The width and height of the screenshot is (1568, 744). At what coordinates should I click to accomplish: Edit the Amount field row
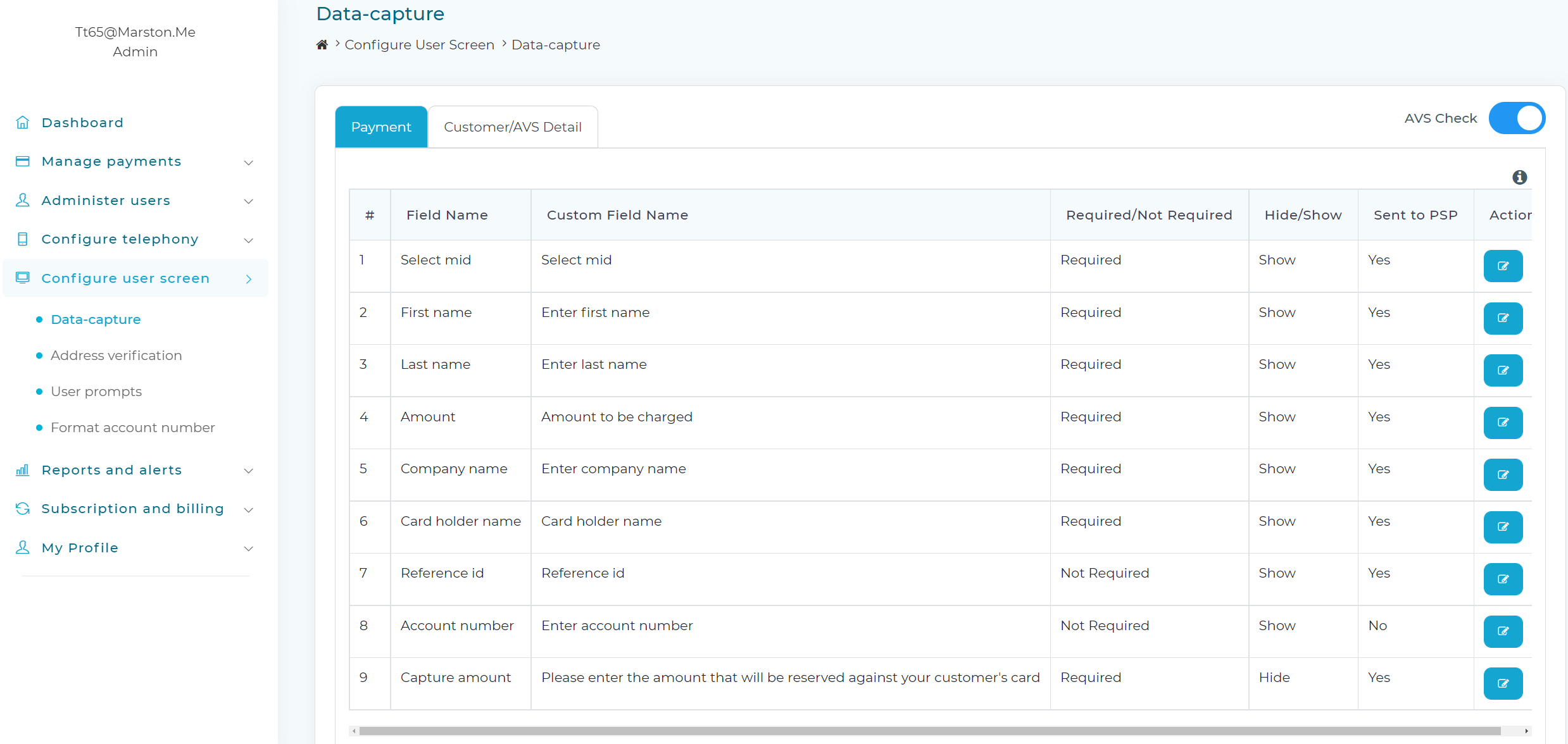pos(1503,423)
